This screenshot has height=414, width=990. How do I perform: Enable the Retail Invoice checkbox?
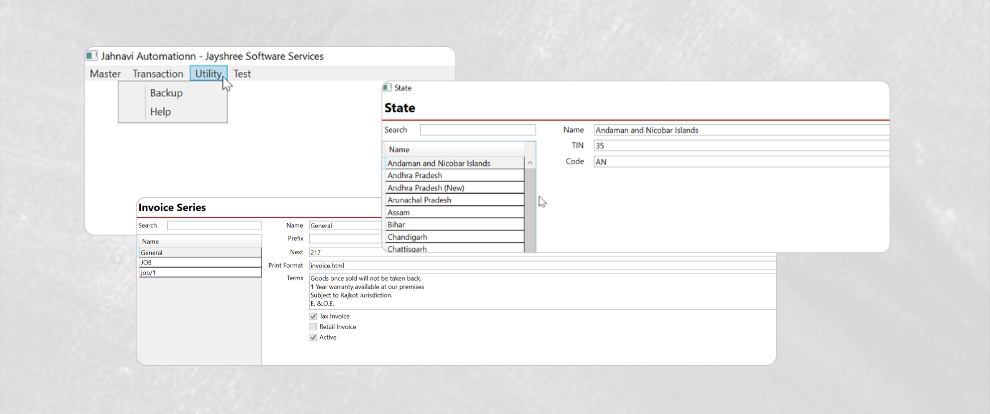pyautogui.click(x=313, y=327)
